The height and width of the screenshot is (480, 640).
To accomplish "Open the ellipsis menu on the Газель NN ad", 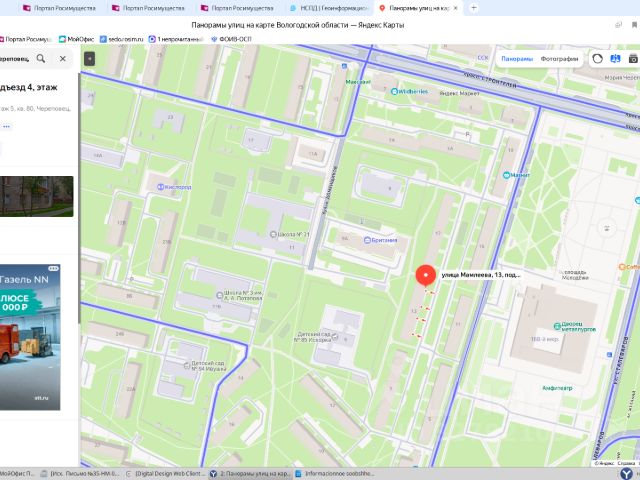I will 53,268.
